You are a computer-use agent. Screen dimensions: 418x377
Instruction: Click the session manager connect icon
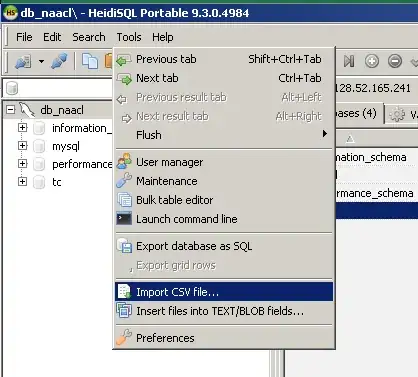pos(23,61)
